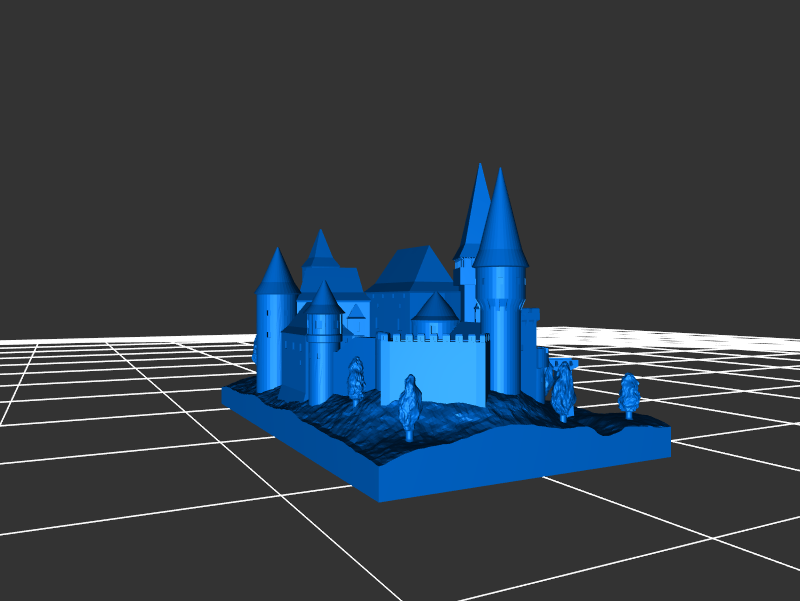Select the large central hipped roof
800x601 pixels.
[411, 269]
